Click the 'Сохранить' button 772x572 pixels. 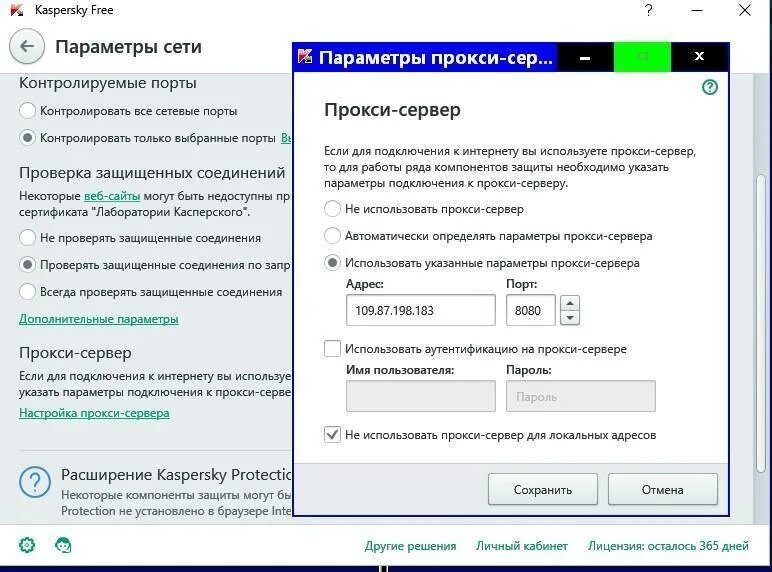point(543,489)
